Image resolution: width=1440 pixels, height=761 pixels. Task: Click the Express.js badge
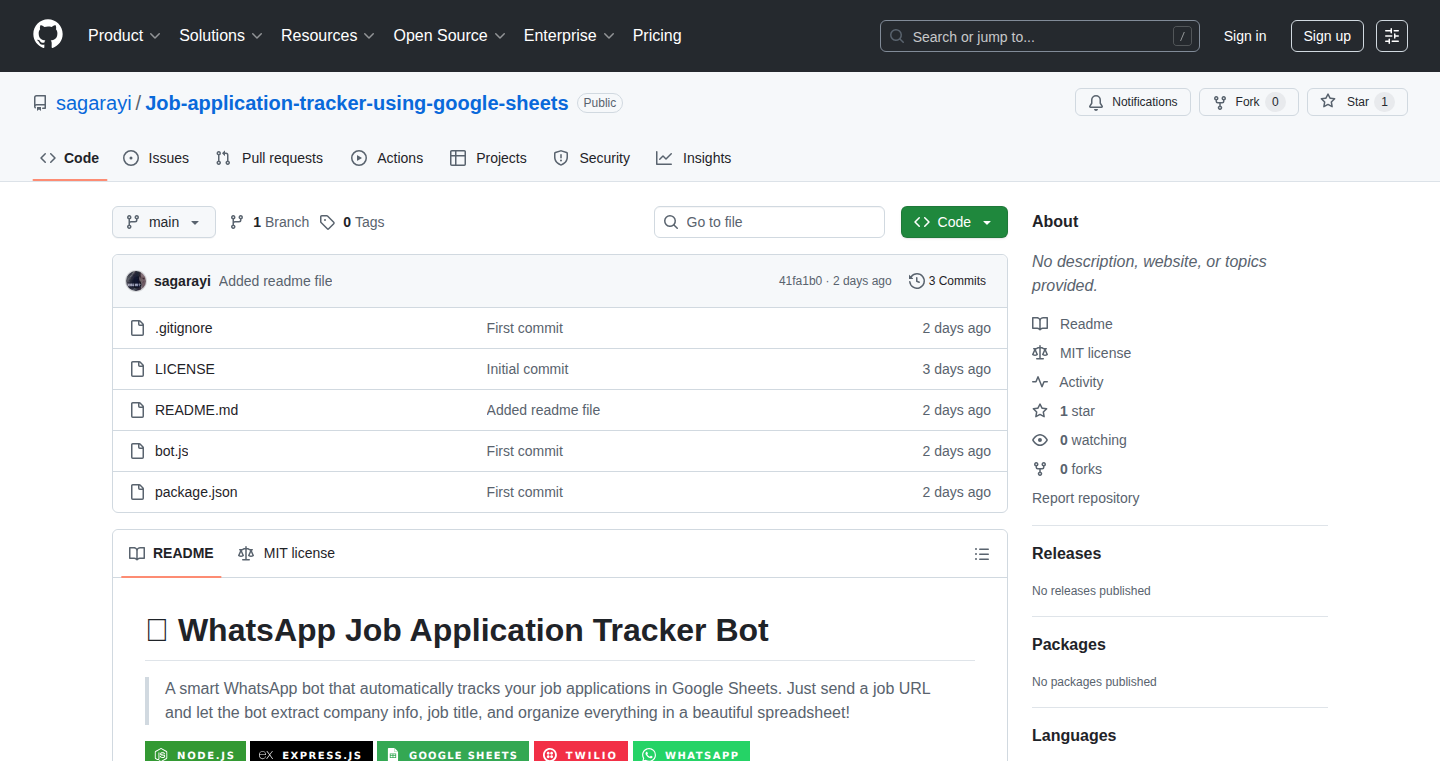pos(311,752)
